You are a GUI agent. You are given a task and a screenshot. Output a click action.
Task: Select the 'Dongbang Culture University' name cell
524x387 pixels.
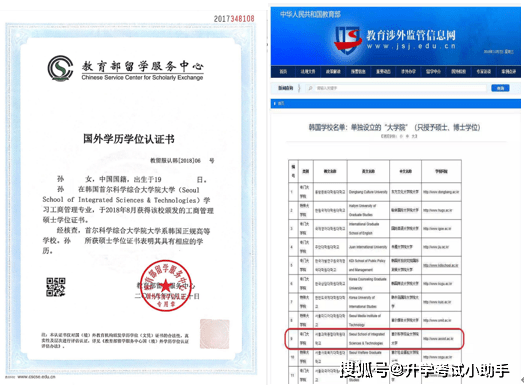[x=368, y=192]
